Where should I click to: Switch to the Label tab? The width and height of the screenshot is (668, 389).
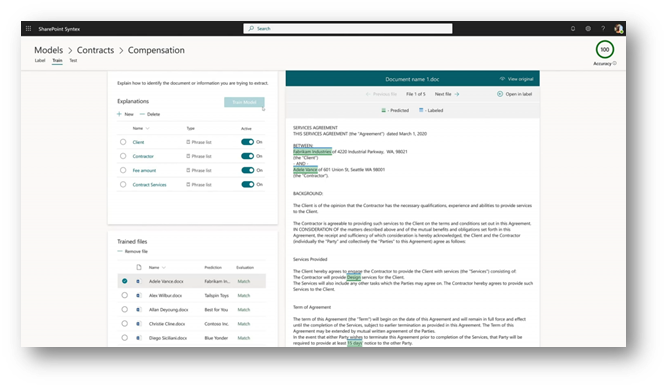click(x=40, y=61)
